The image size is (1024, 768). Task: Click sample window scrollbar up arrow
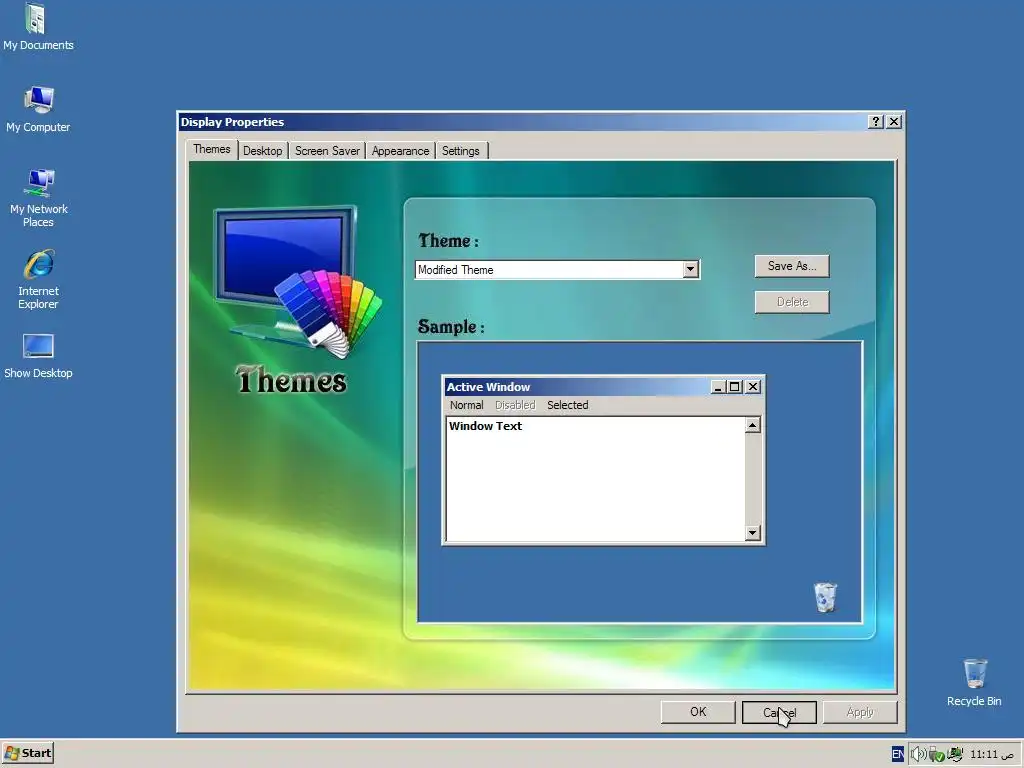pyautogui.click(x=752, y=425)
